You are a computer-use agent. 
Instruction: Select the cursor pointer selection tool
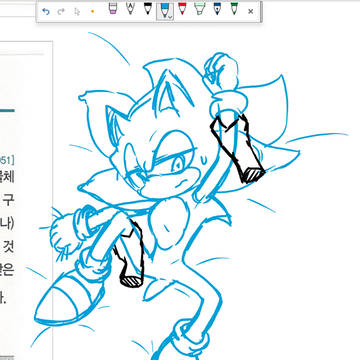coord(77,12)
